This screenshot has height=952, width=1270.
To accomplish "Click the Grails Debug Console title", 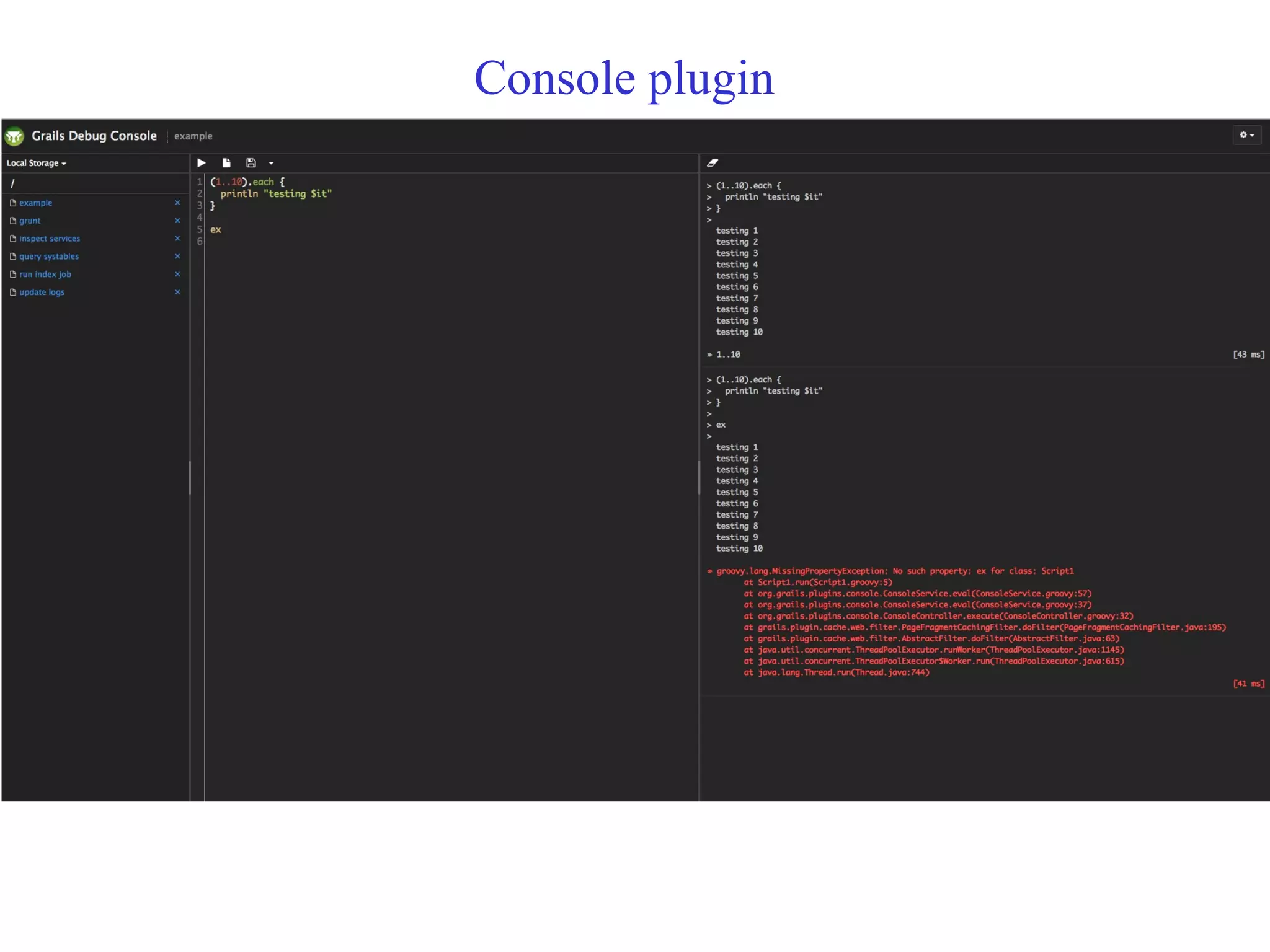I will 94,136.
